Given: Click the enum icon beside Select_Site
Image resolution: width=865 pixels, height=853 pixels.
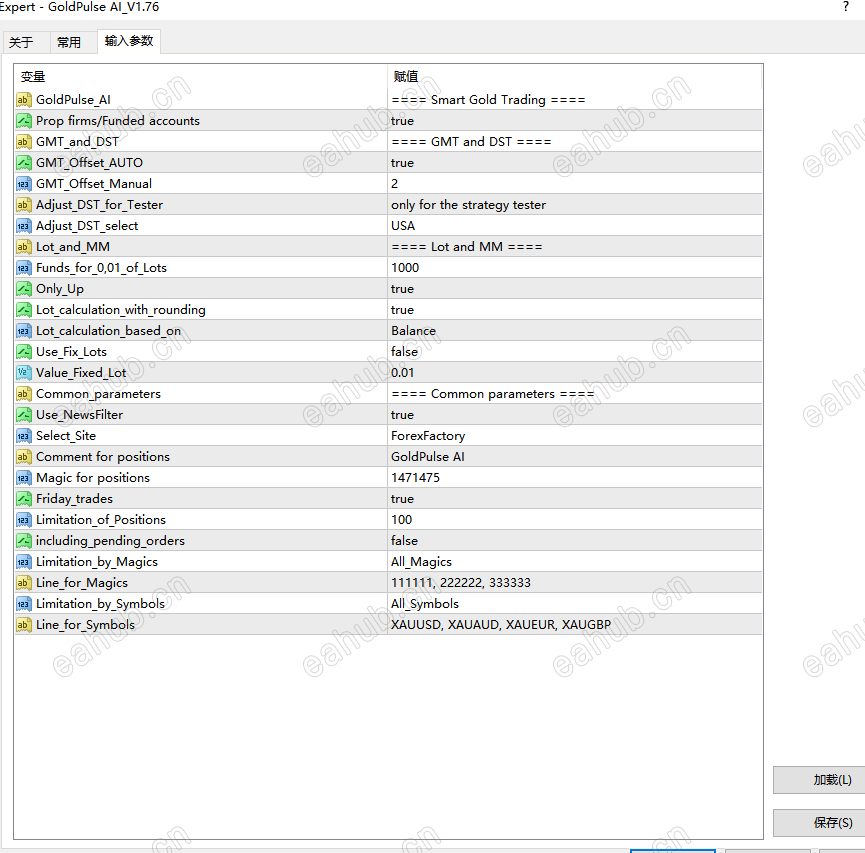Looking at the screenshot, I should coord(23,435).
